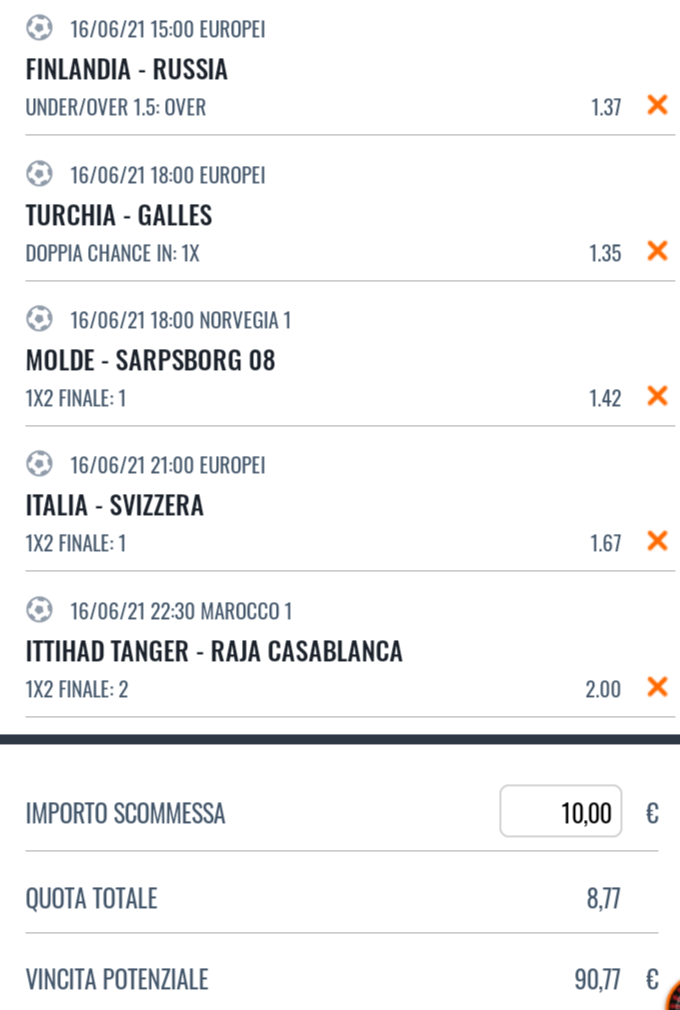Open the Ittihad Tanger - Raja Casablanca match
Viewport: 680px width, 1010px height.
(x=214, y=651)
